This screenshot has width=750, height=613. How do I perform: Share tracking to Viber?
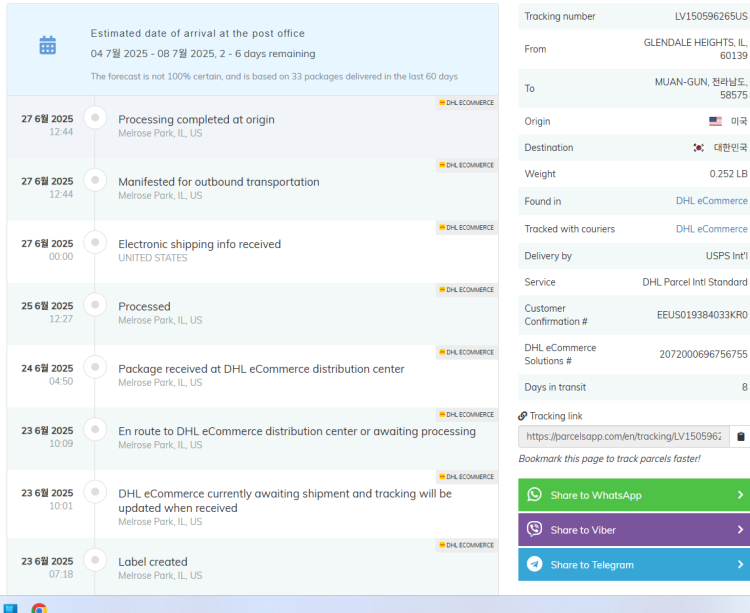[x=634, y=530]
